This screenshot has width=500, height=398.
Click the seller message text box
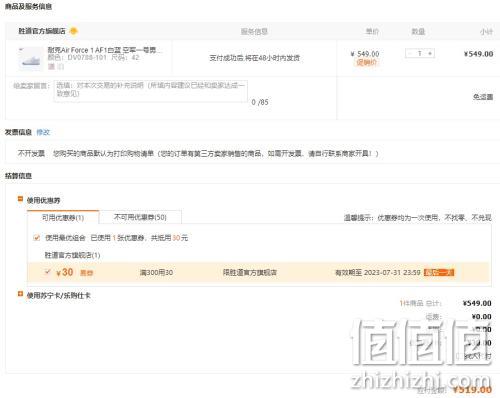point(151,91)
